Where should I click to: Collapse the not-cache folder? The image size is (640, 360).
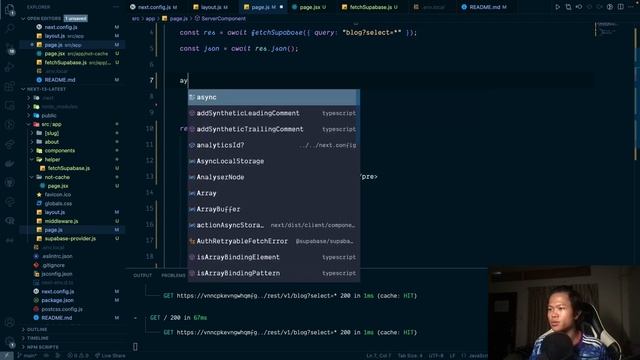click(x=57, y=178)
